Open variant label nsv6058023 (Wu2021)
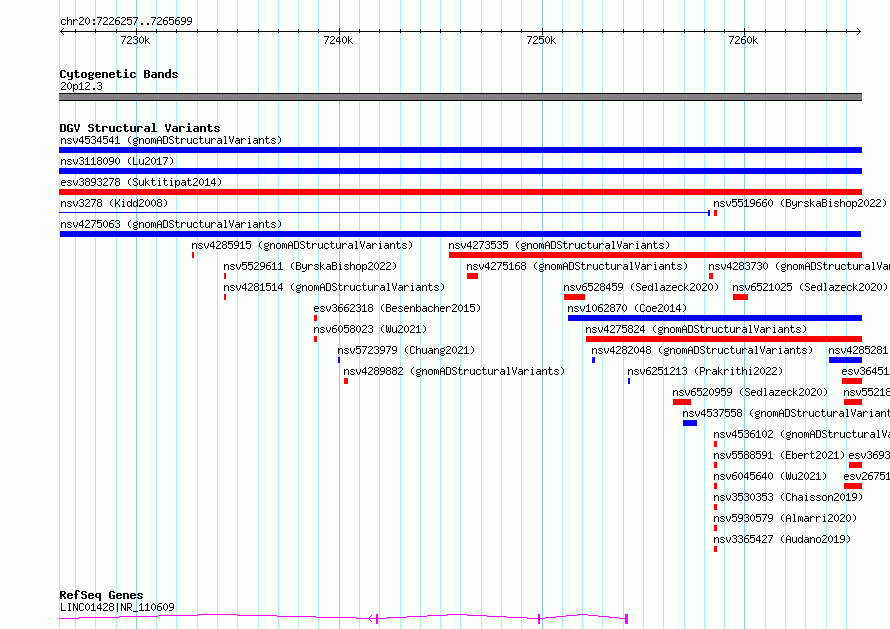The width and height of the screenshot is (890, 629). tap(370, 329)
